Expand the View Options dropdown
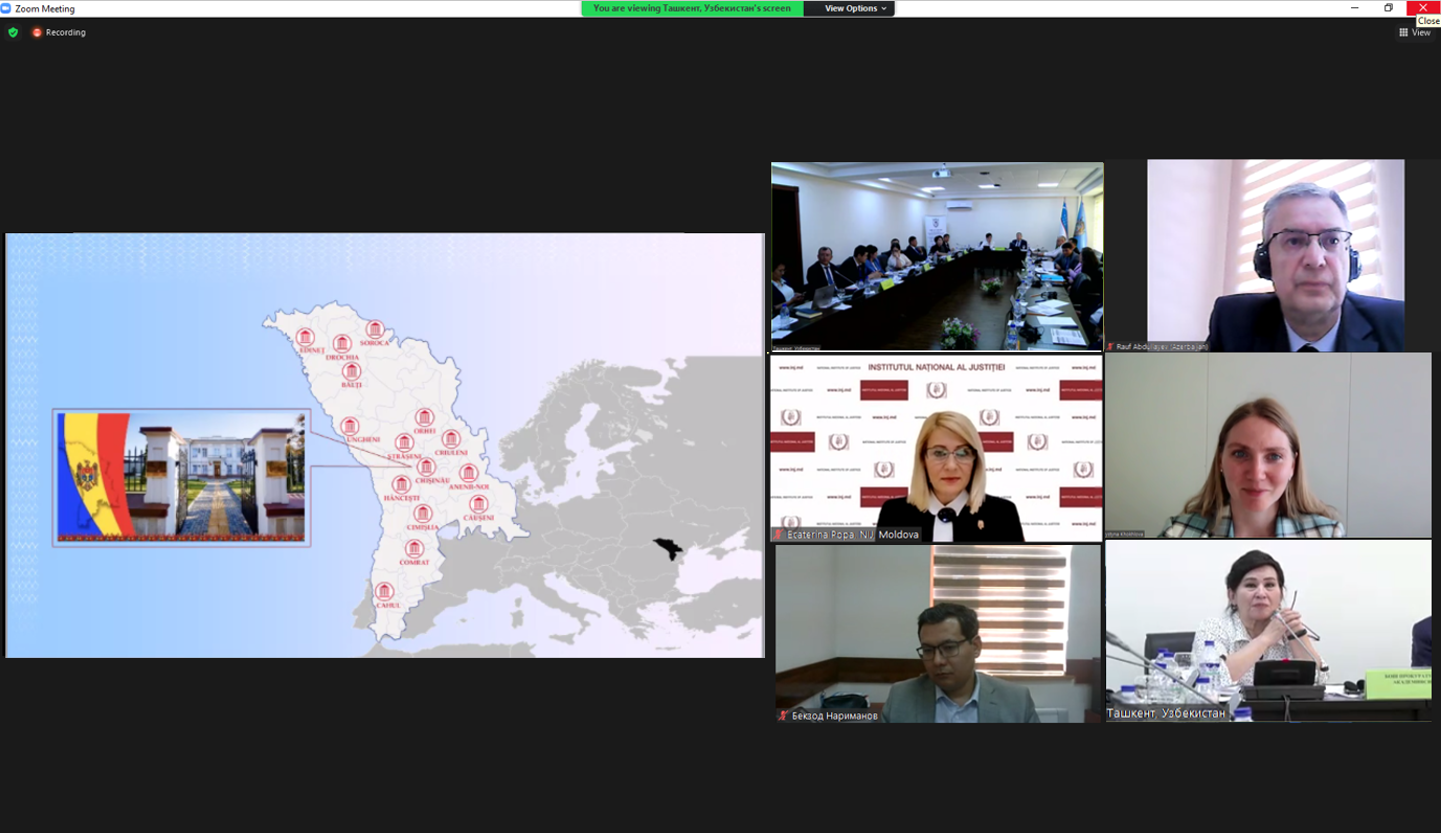The image size is (1441, 833). [855, 8]
